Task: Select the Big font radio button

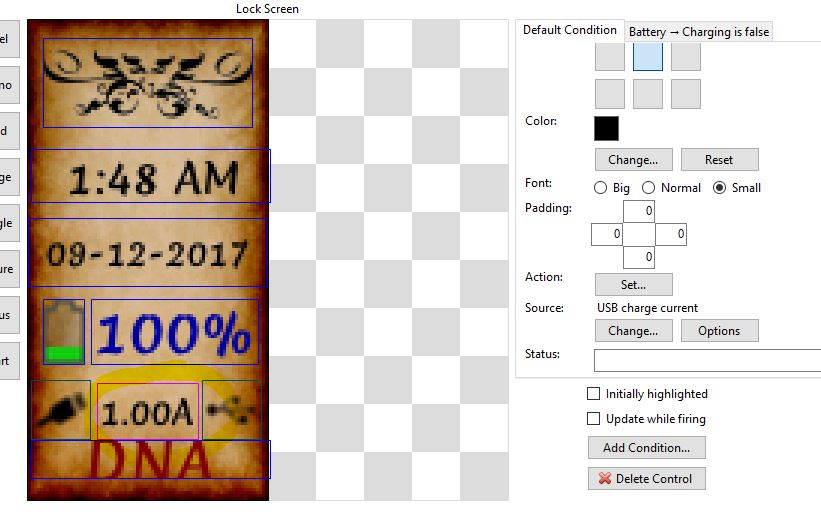Action: (x=601, y=188)
